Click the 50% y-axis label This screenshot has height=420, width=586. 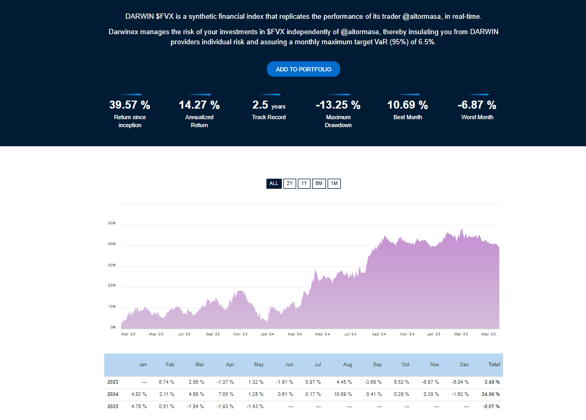click(x=112, y=223)
